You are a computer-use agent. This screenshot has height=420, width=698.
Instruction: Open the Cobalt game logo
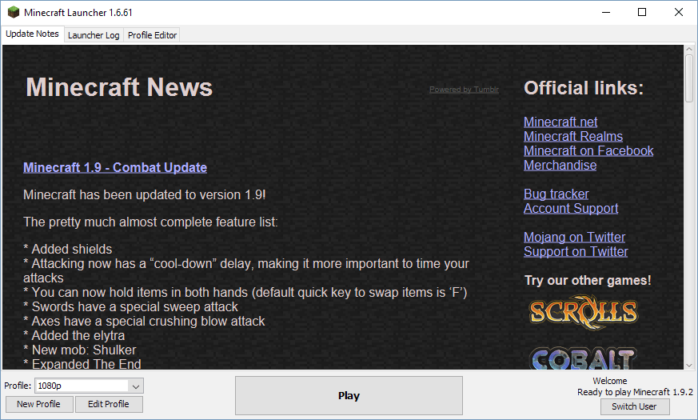(584, 359)
